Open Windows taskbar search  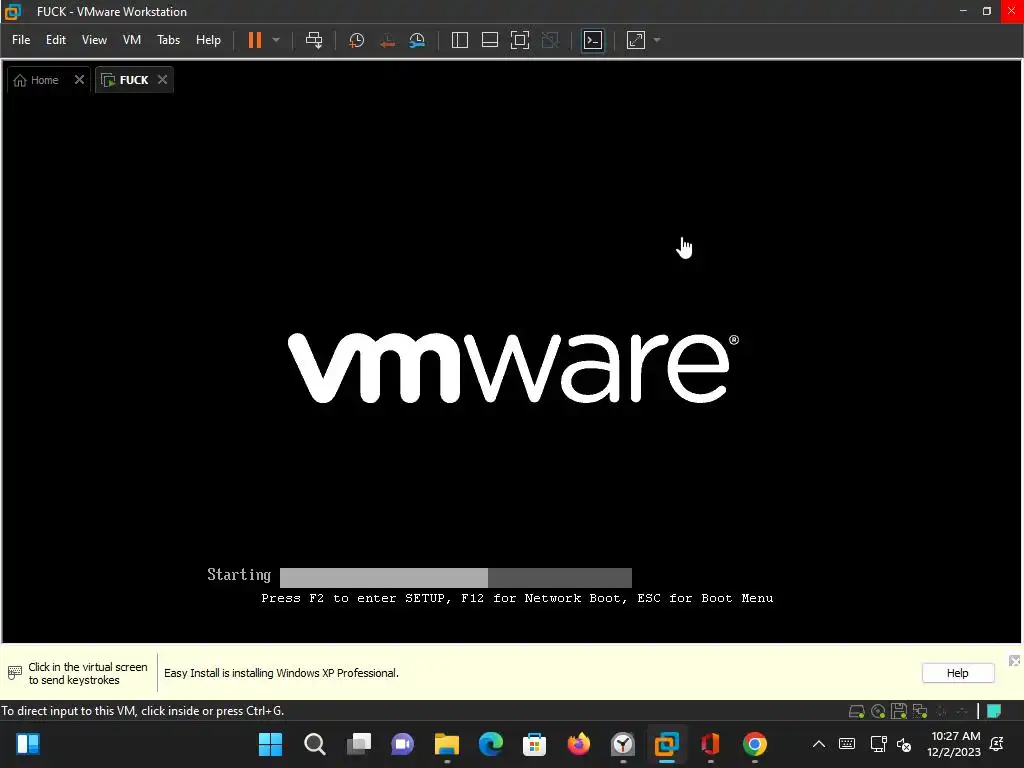point(314,744)
